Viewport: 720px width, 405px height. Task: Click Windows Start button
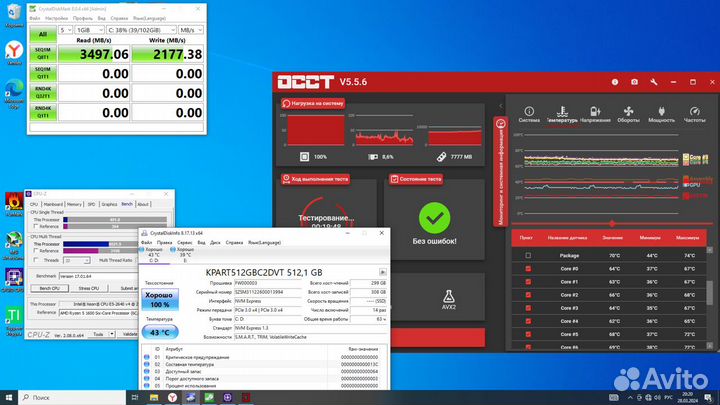point(9,397)
